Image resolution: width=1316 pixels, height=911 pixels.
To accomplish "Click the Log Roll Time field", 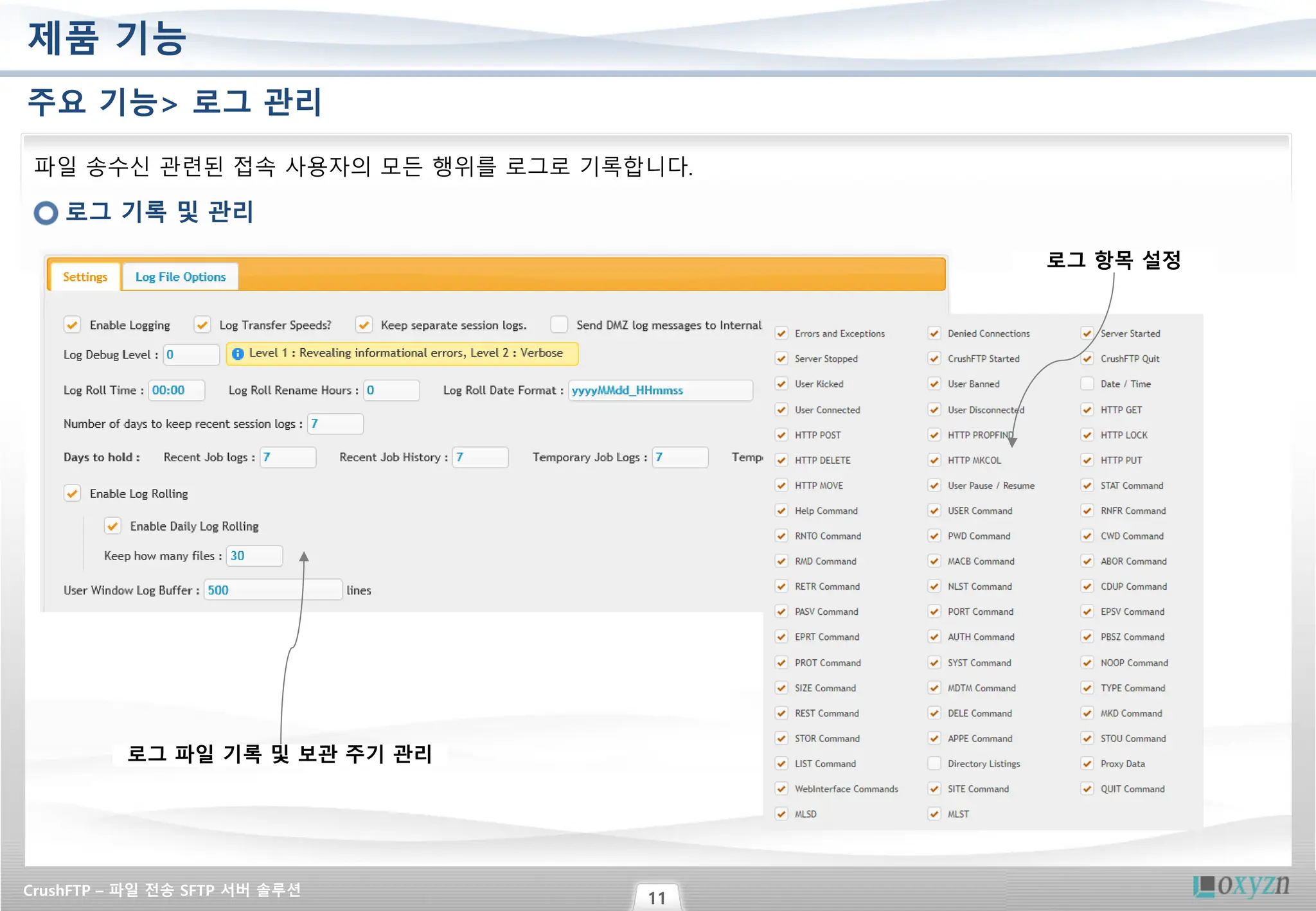I will [177, 390].
